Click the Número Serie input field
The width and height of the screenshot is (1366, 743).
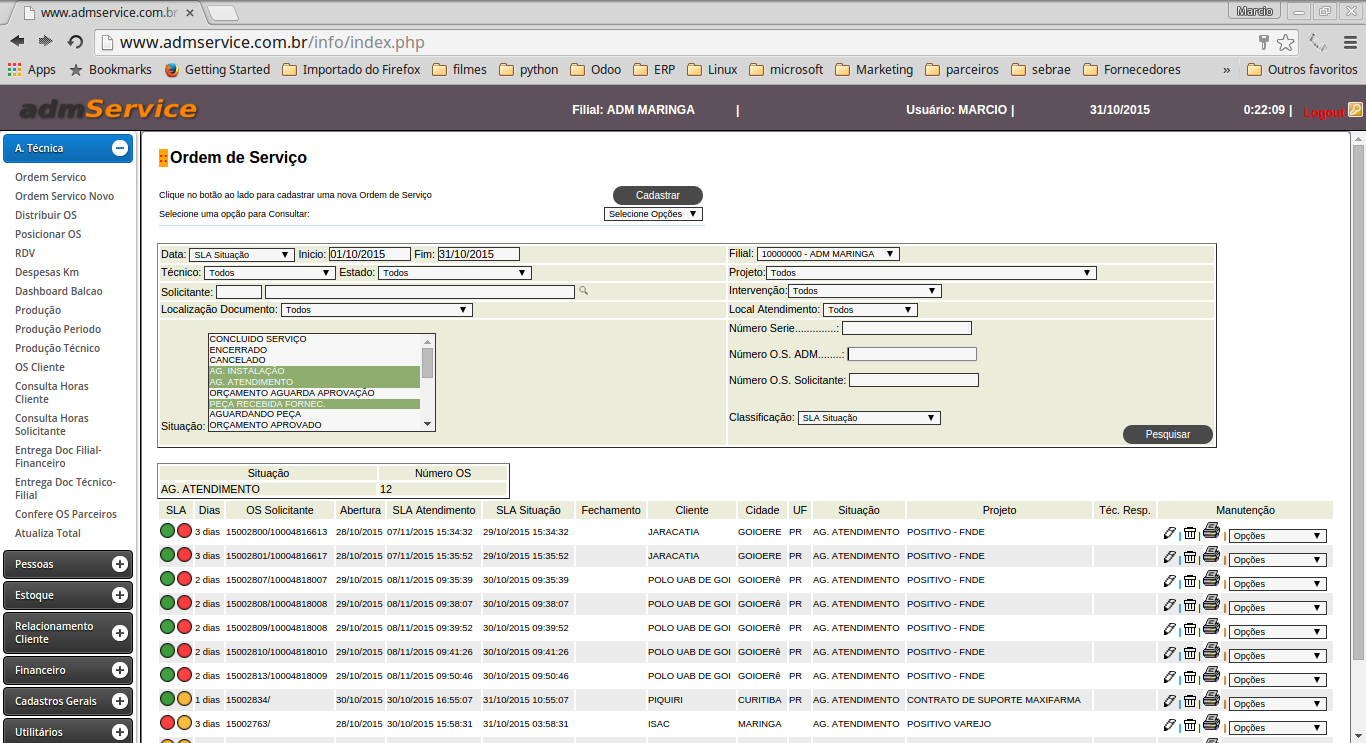[x=906, y=328]
